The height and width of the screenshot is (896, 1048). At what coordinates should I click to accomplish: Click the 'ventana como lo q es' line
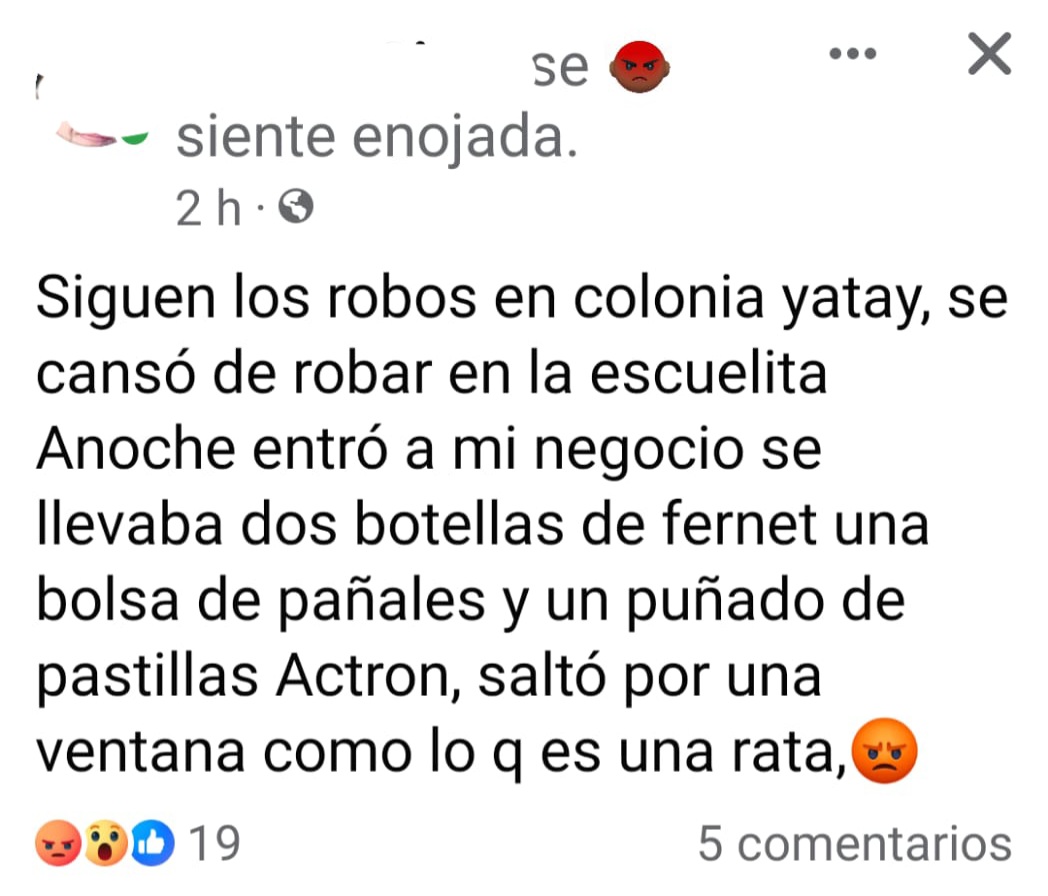318,753
